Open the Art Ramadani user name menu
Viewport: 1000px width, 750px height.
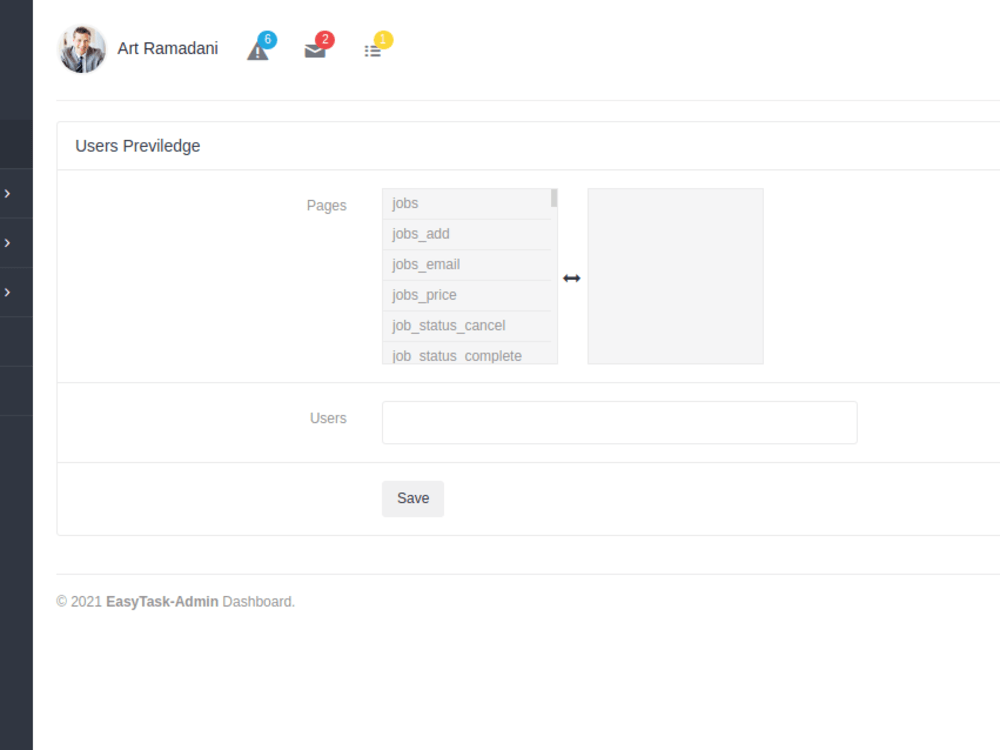[x=168, y=48]
